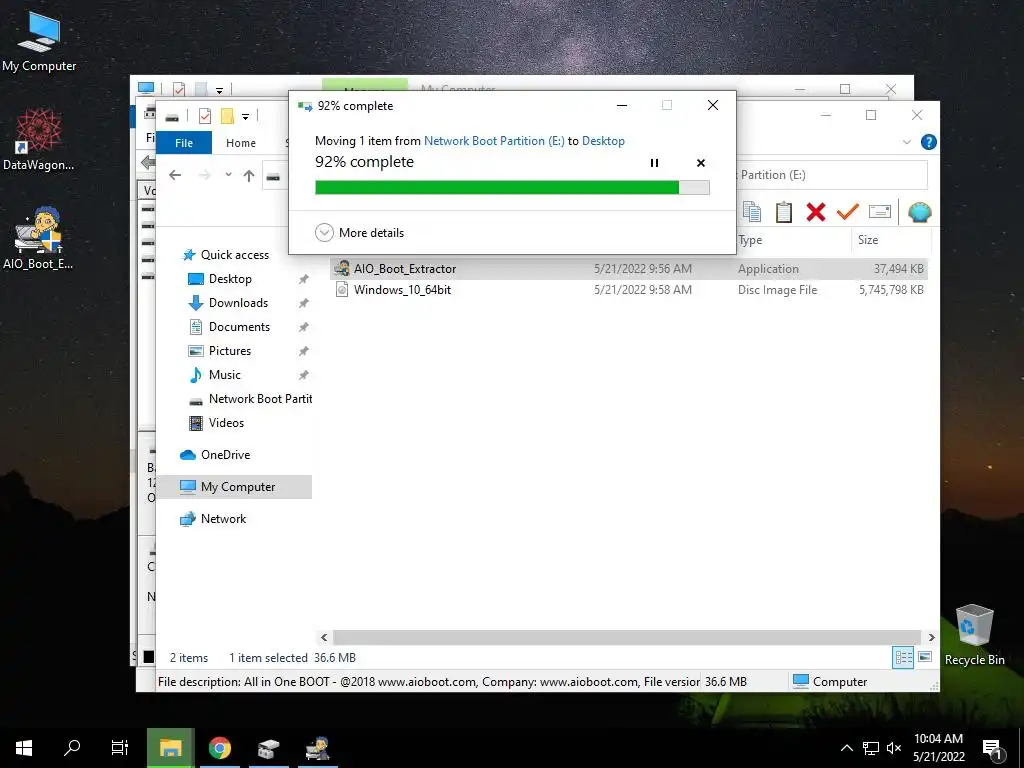1024x768 pixels.
Task: Sort files by the Size column
Action: click(x=891, y=240)
